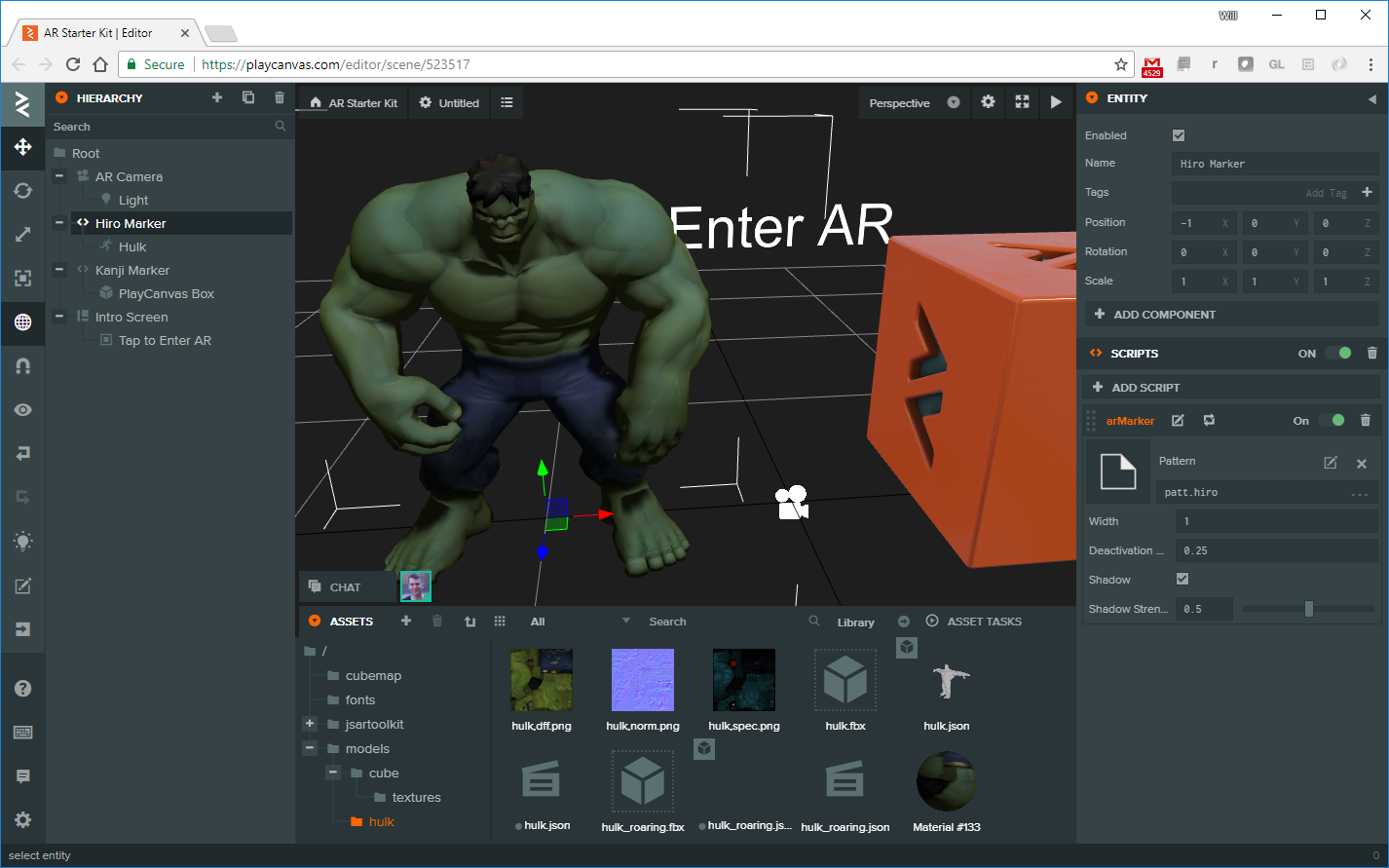Collapse the Intro Screen tree node
This screenshot has width=1389, height=868.
(x=59, y=317)
